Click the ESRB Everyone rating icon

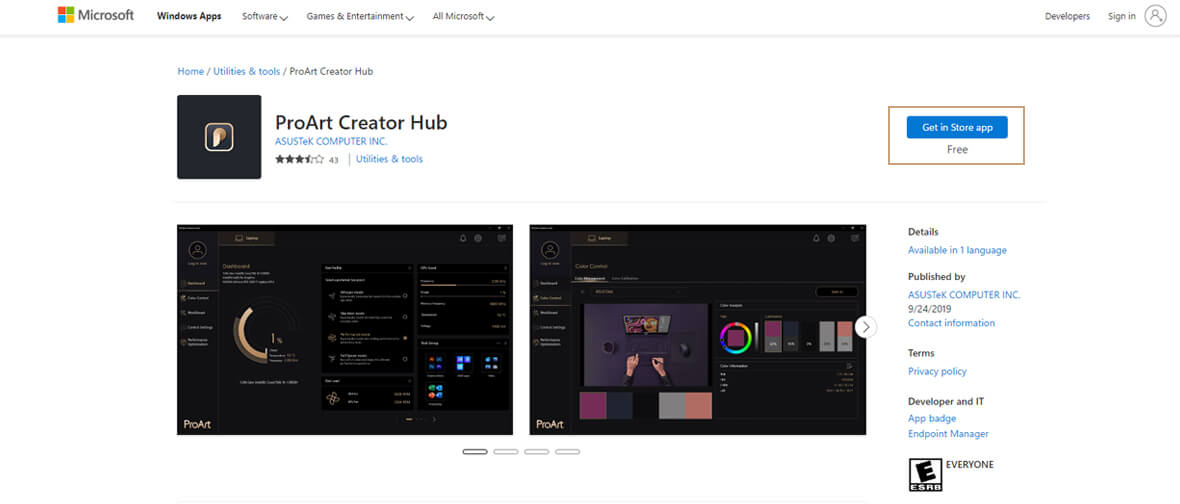pos(925,475)
